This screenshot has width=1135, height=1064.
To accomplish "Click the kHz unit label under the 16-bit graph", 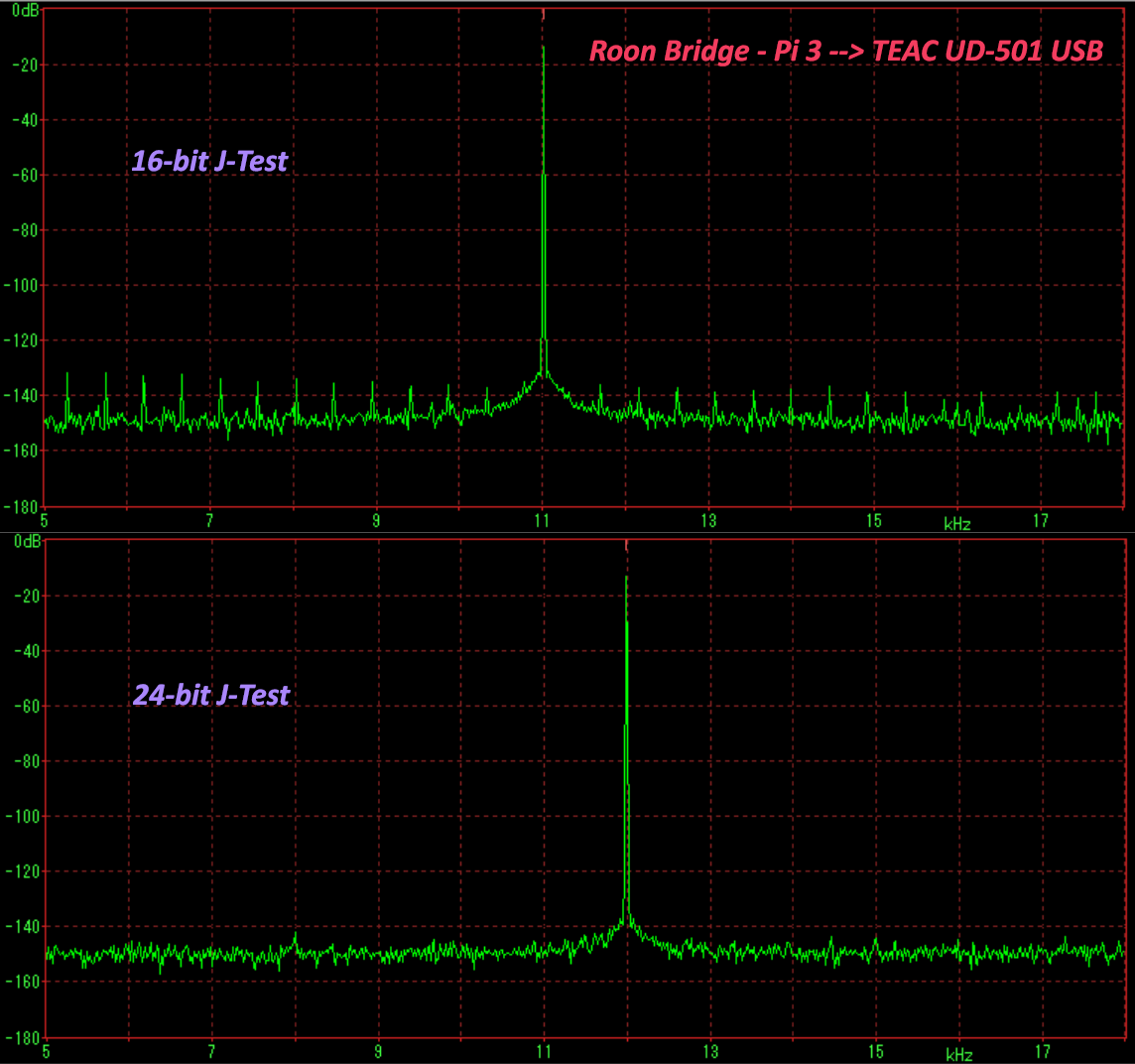I will 957,524.
